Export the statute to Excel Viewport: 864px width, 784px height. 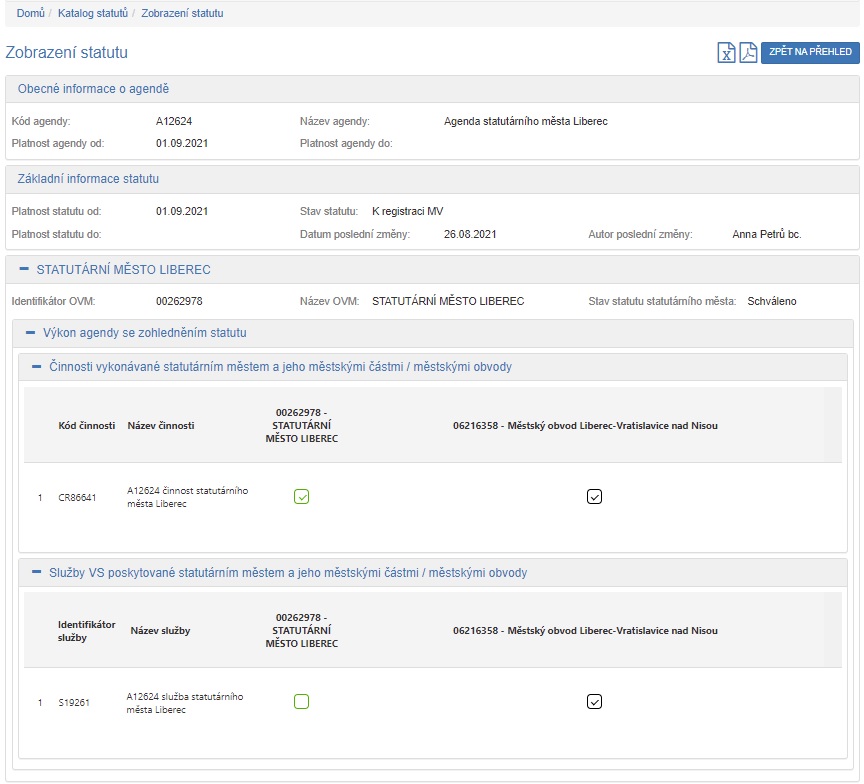coord(727,53)
